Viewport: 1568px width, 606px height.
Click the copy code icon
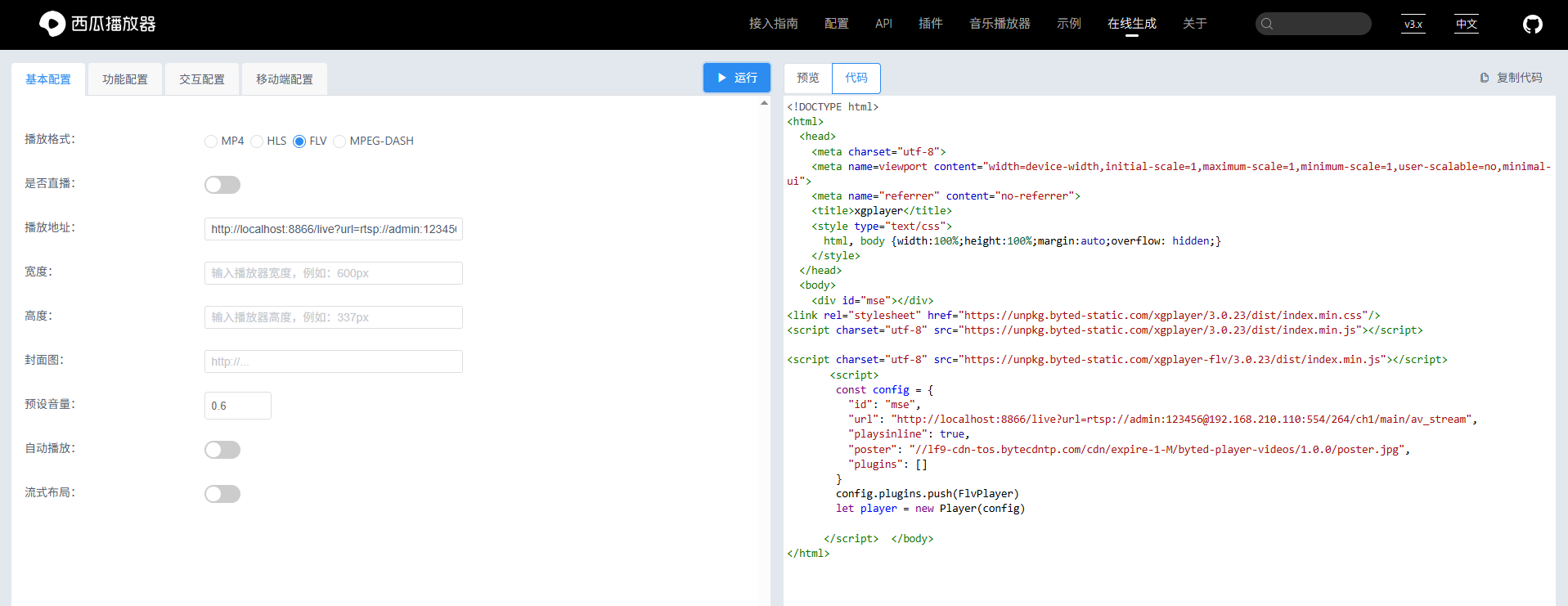pos(1485,78)
